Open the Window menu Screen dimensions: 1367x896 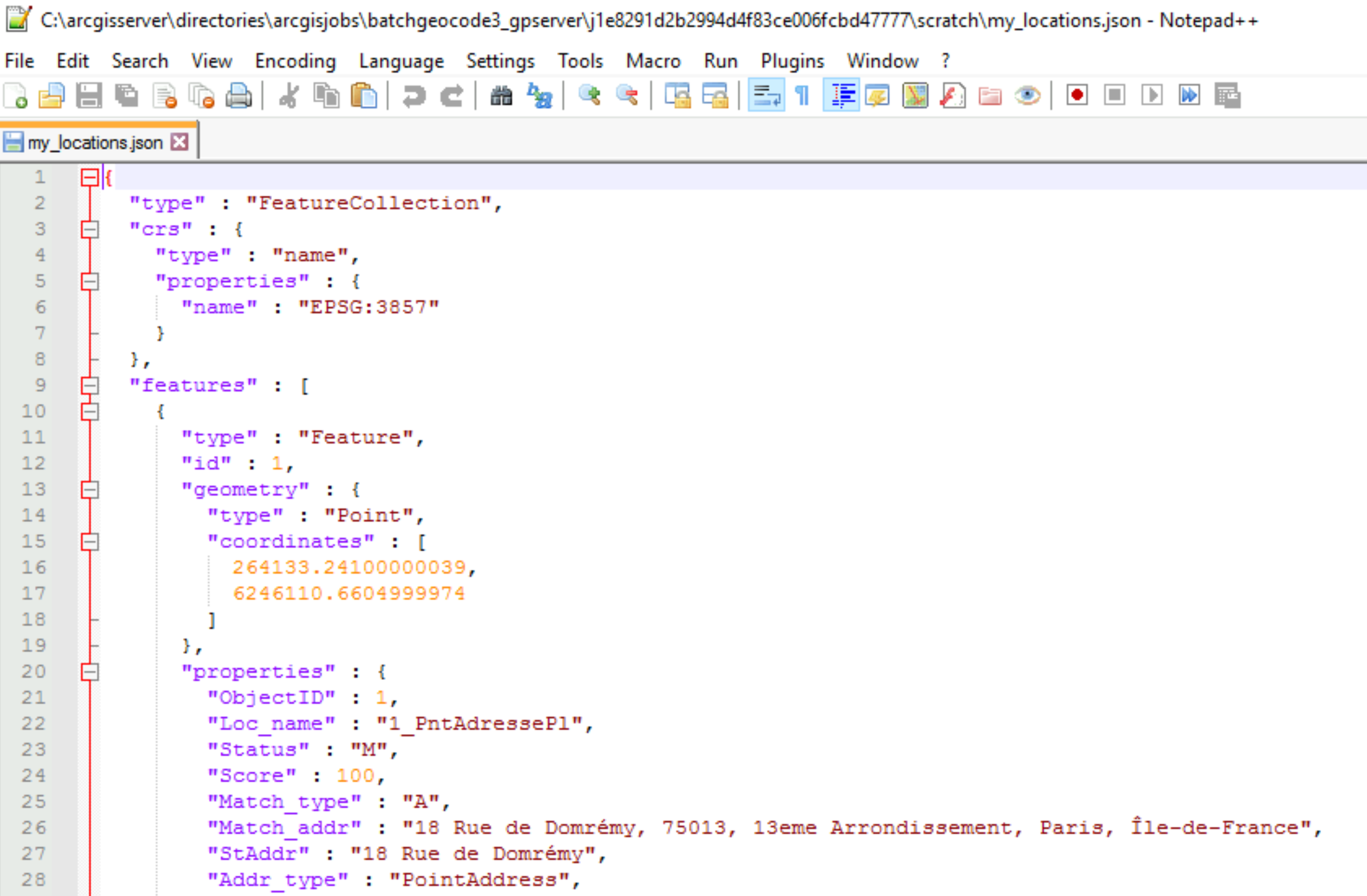pos(882,61)
